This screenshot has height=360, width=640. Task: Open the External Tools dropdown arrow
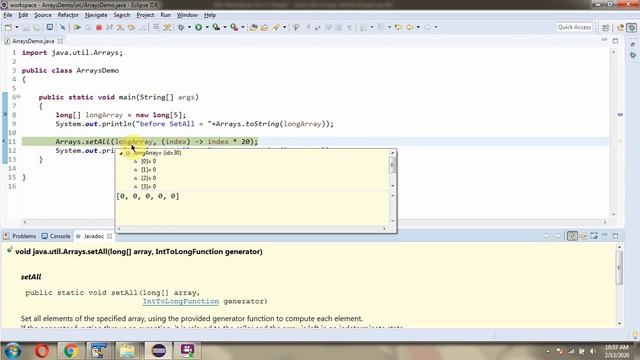(x=243, y=27)
